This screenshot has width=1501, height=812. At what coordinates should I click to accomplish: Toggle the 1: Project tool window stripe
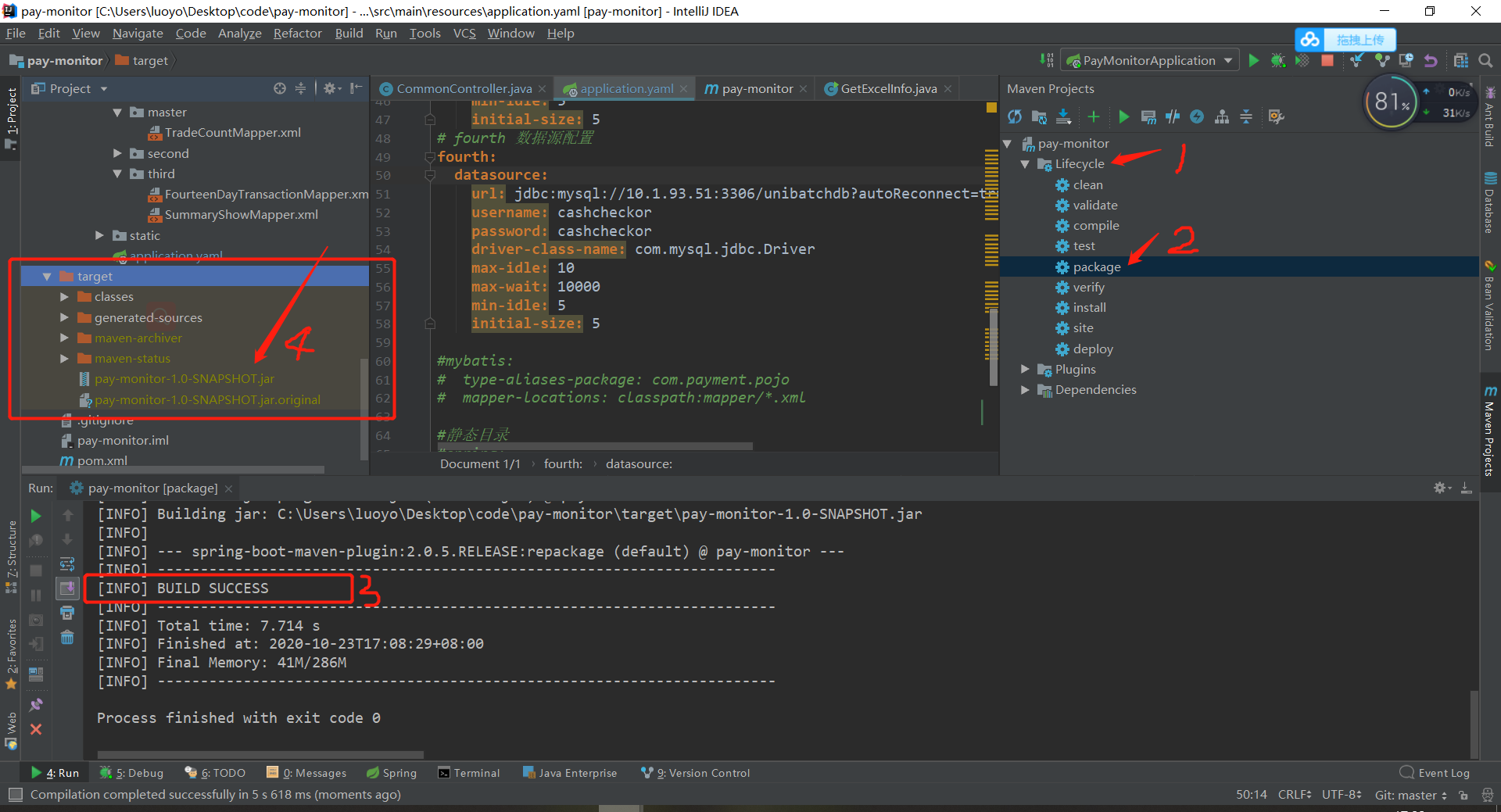click(11, 118)
